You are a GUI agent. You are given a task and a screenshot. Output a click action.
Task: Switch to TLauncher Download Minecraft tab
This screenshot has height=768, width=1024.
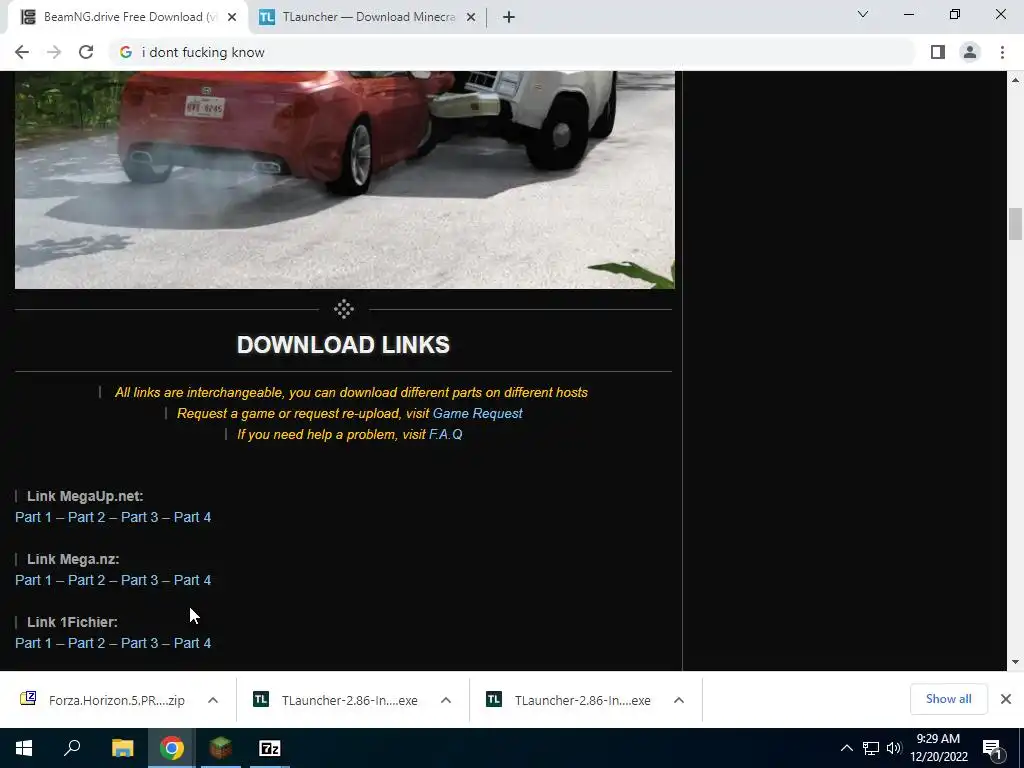(x=367, y=17)
